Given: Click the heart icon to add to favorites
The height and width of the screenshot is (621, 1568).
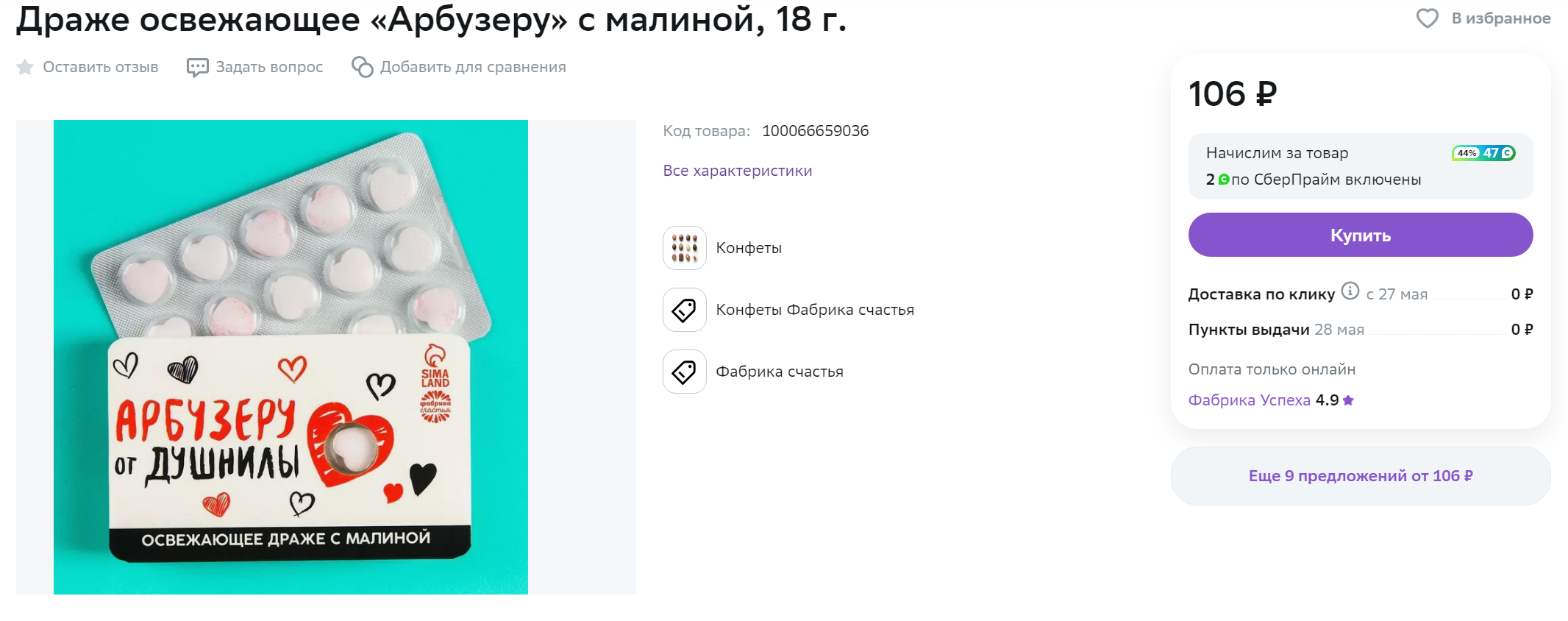Looking at the screenshot, I should [1427, 18].
